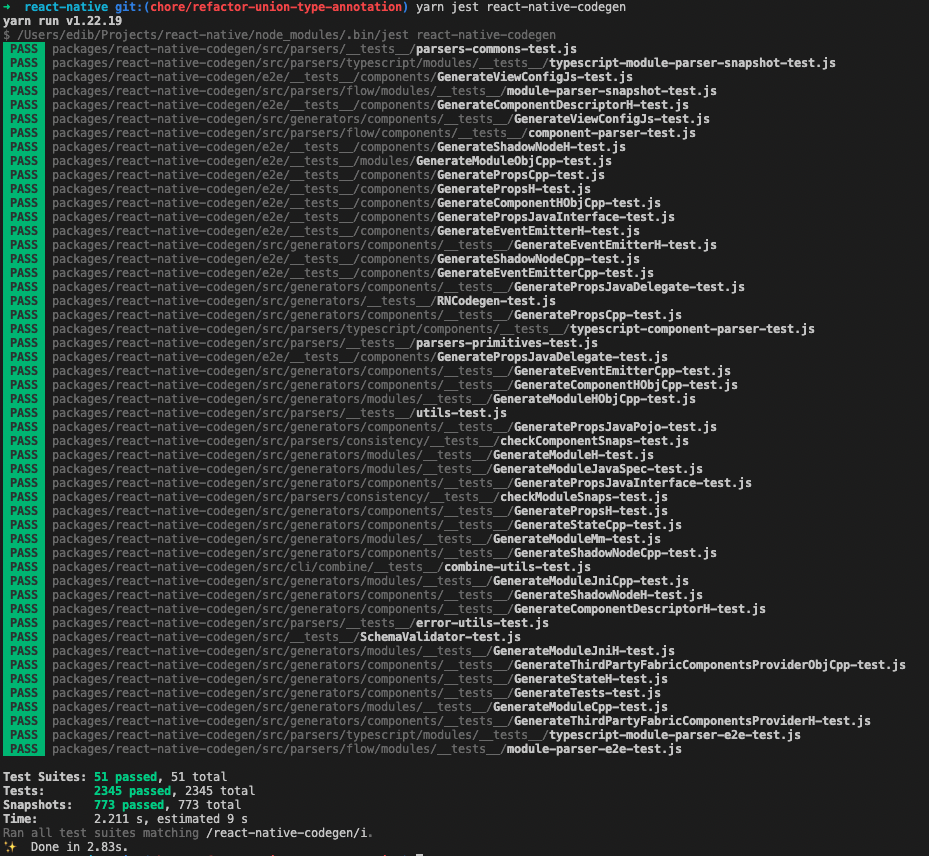Click file name error-utils-test.js
The height and width of the screenshot is (856, 929).
(482, 623)
